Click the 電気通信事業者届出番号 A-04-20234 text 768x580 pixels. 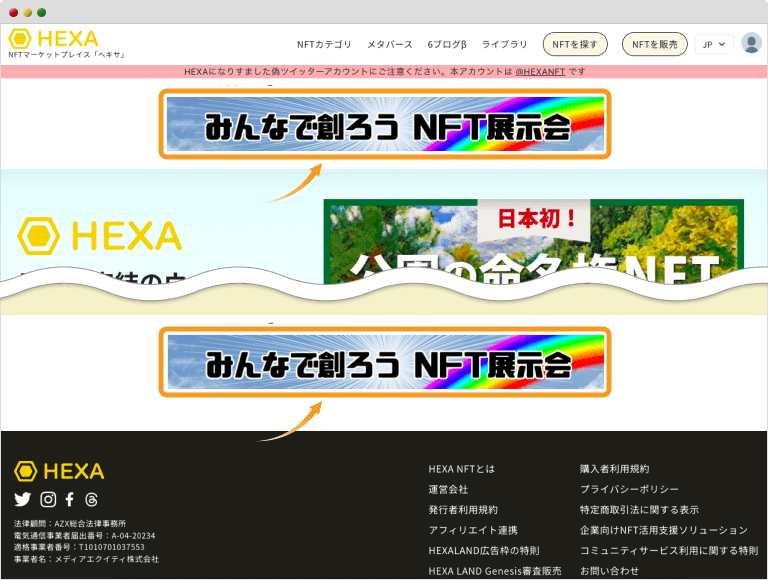tap(84, 535)
